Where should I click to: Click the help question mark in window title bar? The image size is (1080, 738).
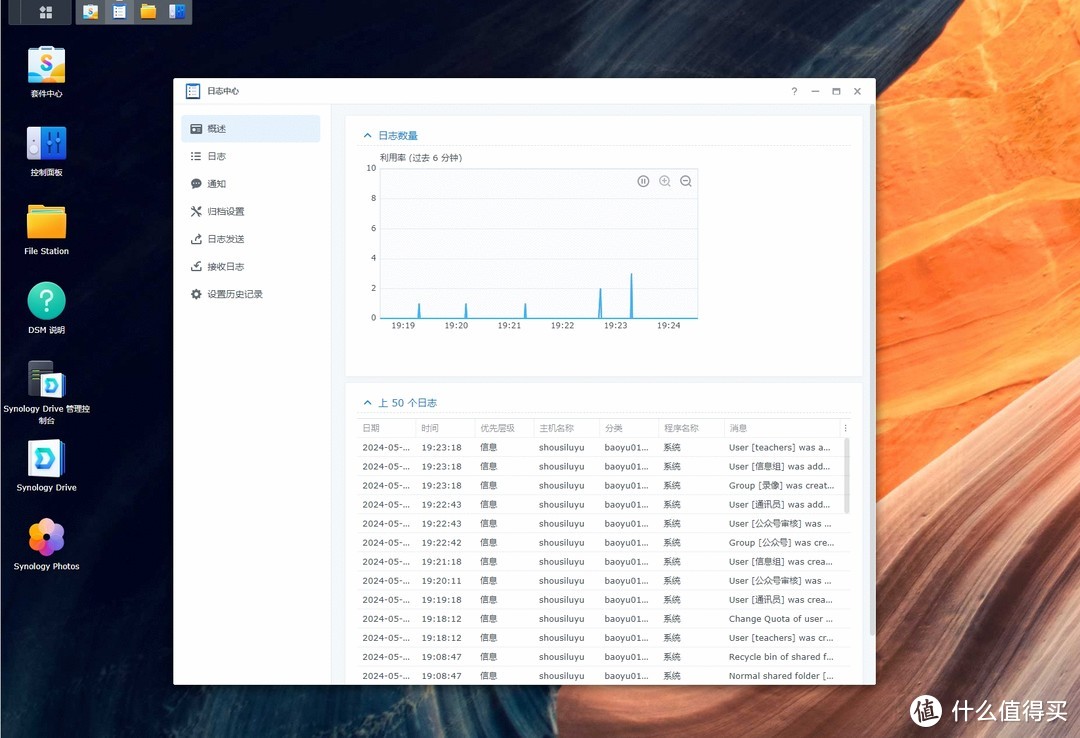(794, 91)
